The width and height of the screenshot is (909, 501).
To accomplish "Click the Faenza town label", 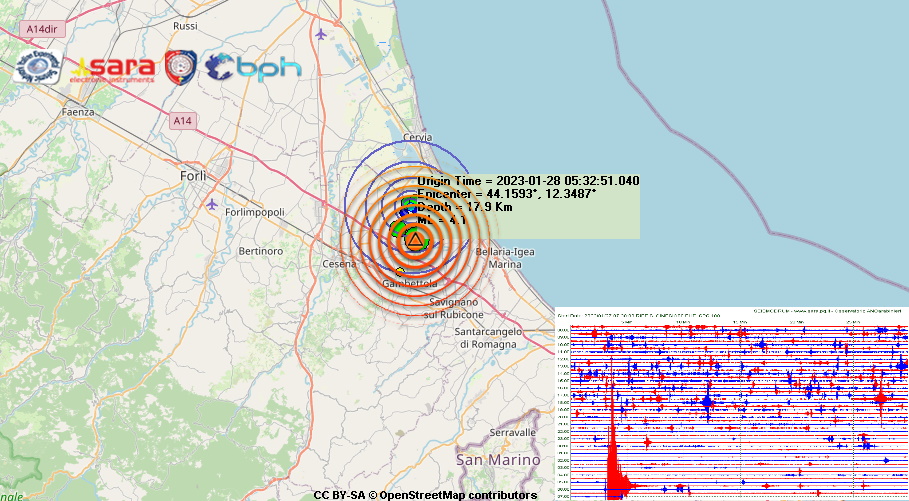I will tap(77, 113).
